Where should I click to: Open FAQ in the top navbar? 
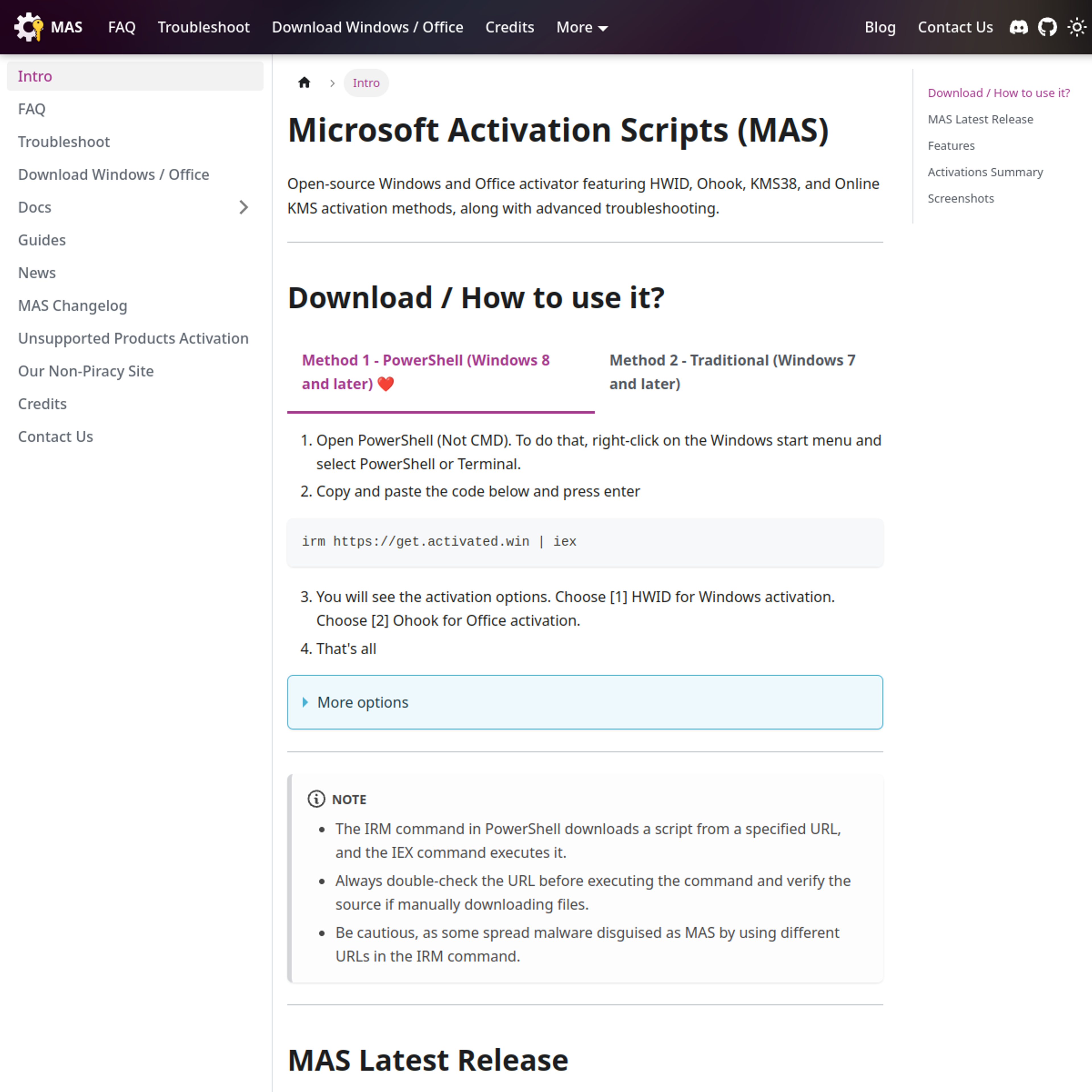click(x=121, y=27)
